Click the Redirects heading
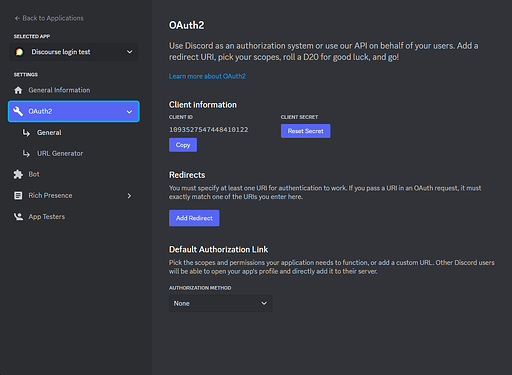Image resolution: width=512 pixels, height=375 pixels. tap(187, 175)
